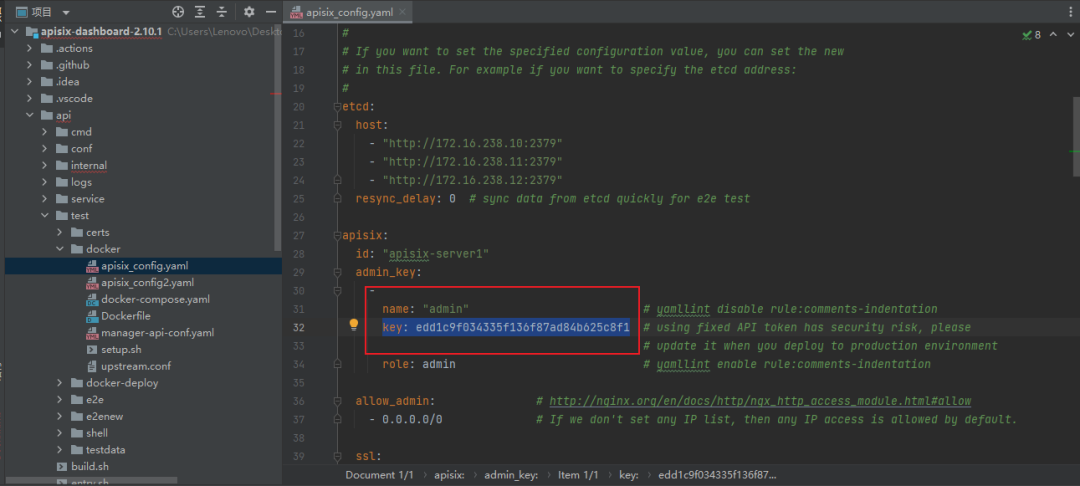The width and height of the screenshot is (1080, 486).
Task: Expand the e2enew folder
Action: 59,416
